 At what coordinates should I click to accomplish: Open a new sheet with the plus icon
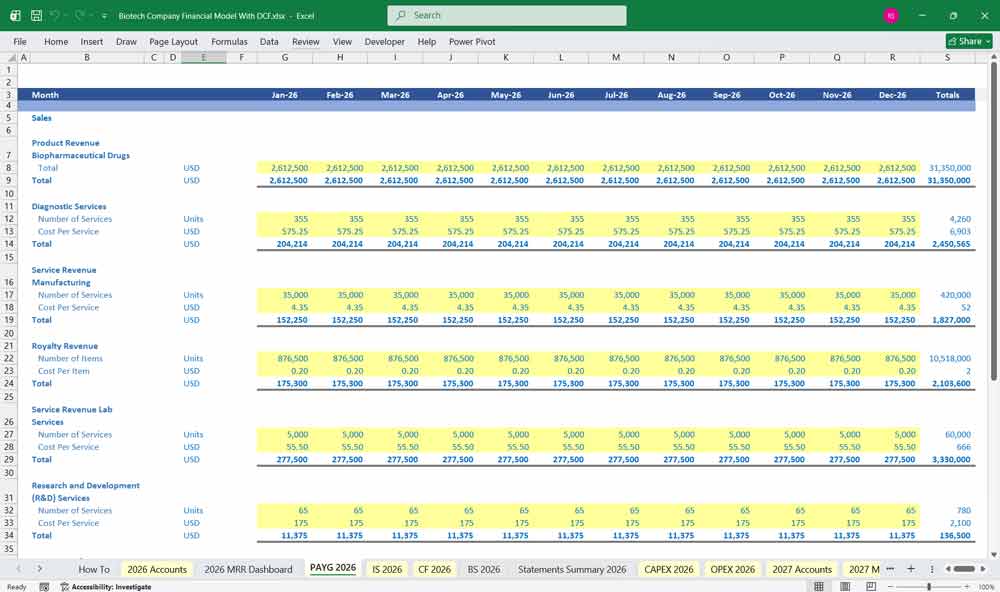click(910, 568)
